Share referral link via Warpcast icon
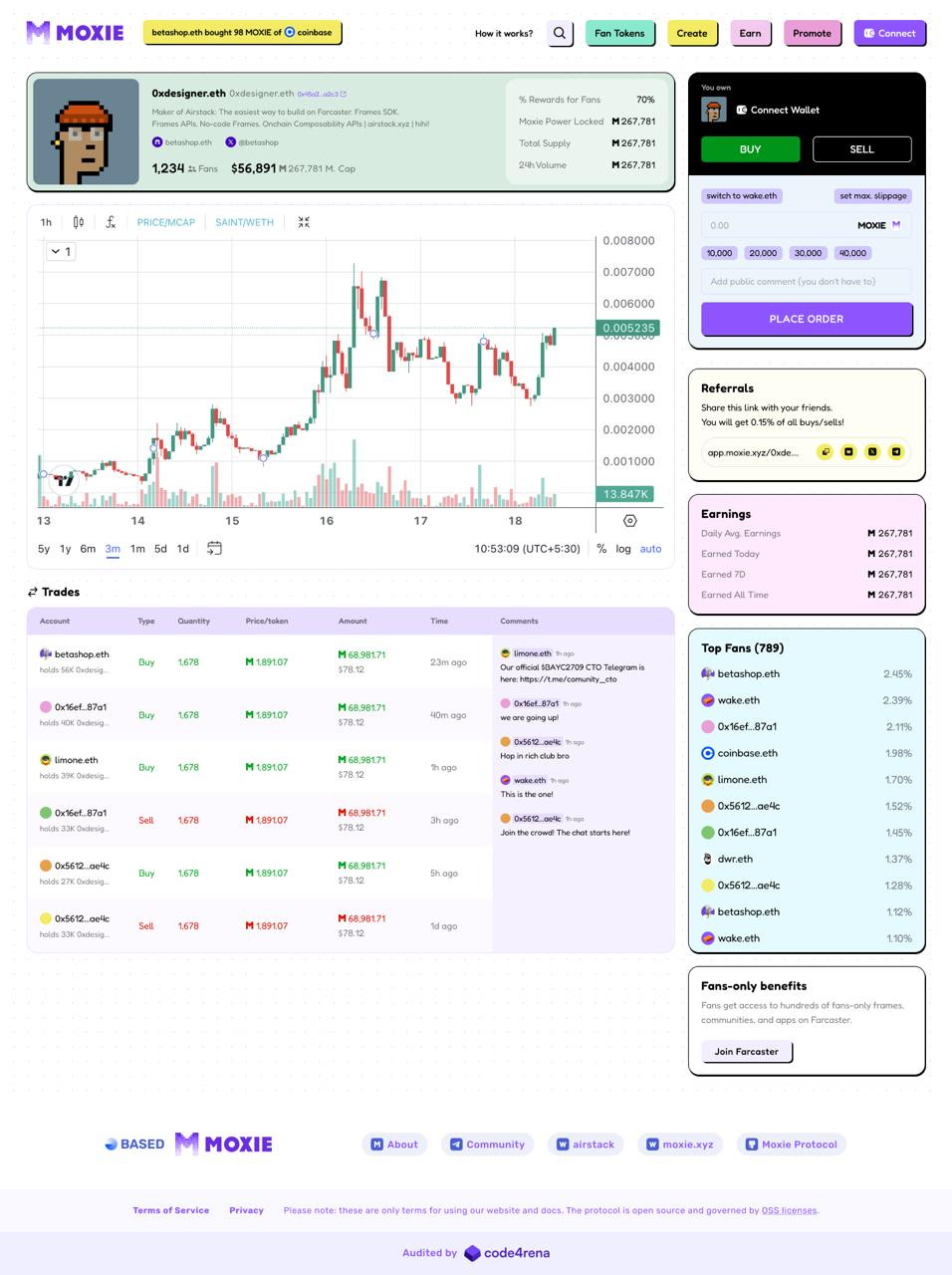 (x=848, y=452)
